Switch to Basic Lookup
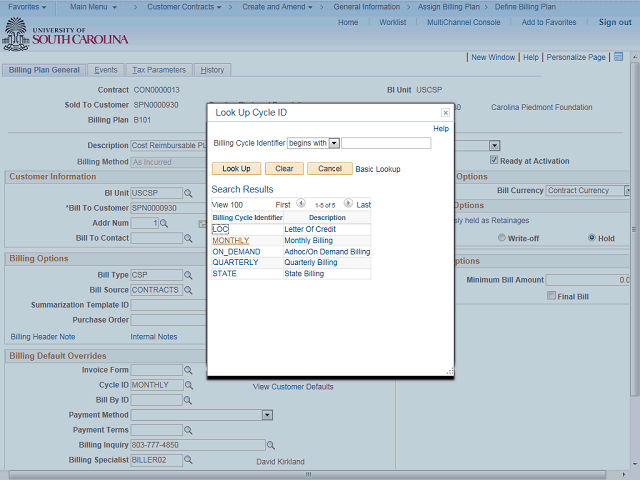This screenshot has width=640, height=480. 378,169
